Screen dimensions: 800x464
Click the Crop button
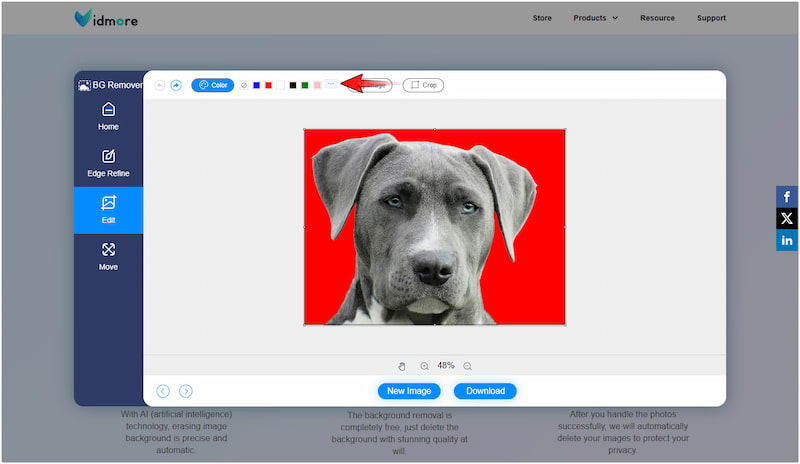423,86
